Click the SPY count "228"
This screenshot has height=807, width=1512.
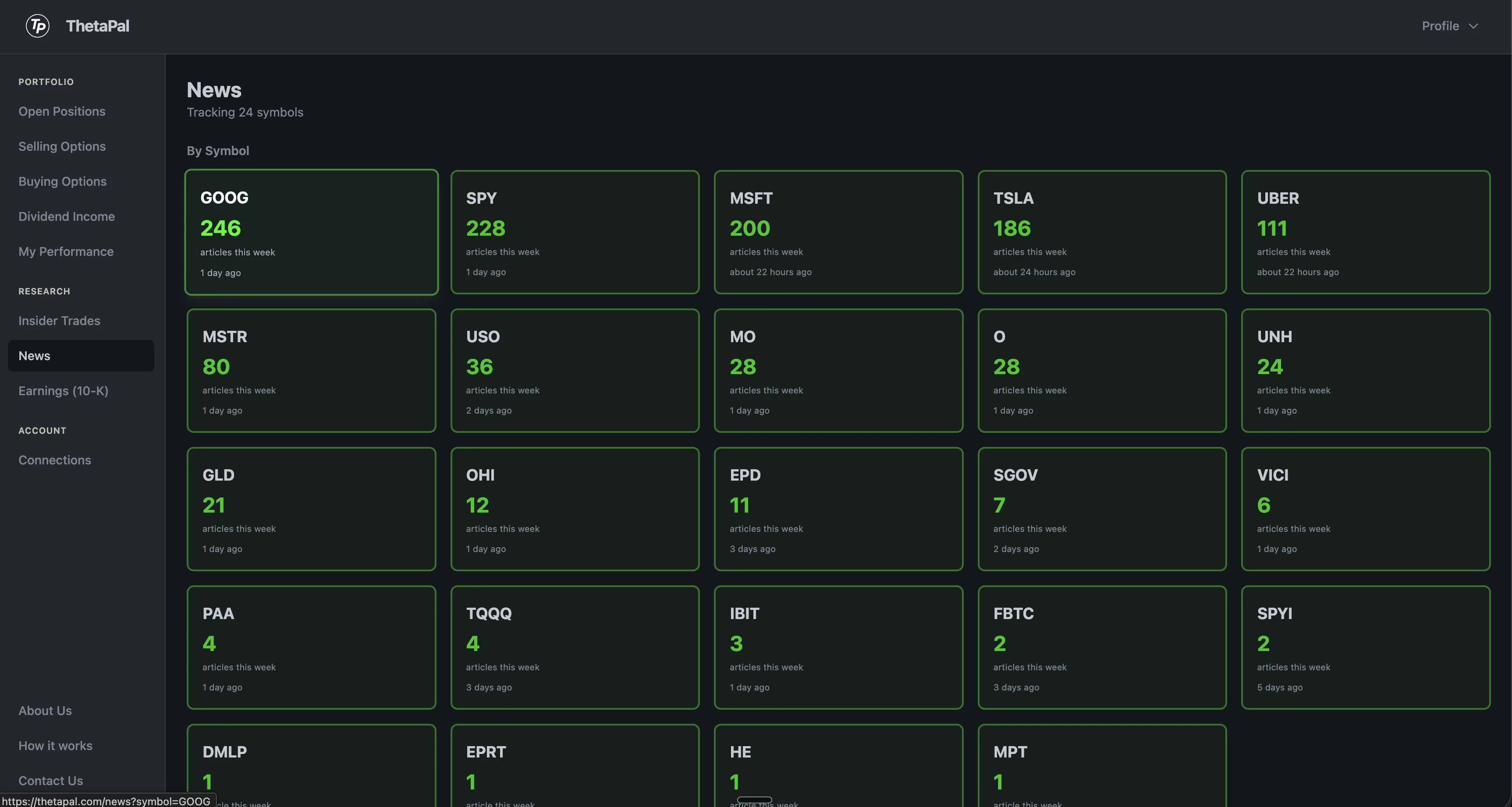[x=486, y=228]
